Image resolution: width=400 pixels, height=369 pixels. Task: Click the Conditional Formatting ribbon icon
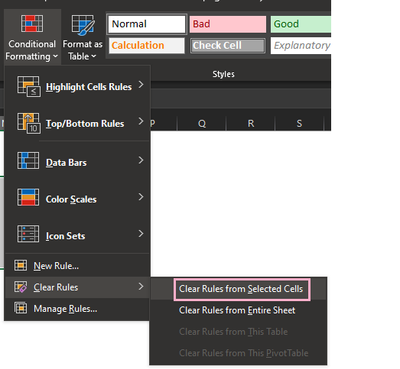[32, 24]
